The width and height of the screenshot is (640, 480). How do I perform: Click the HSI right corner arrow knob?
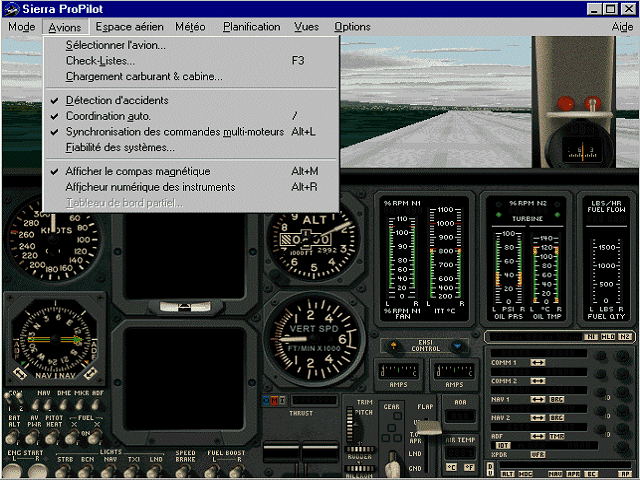click(90, 373)
